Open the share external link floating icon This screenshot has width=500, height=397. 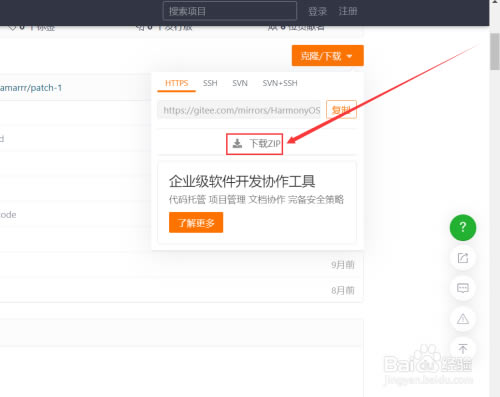(x=463, y=258)
